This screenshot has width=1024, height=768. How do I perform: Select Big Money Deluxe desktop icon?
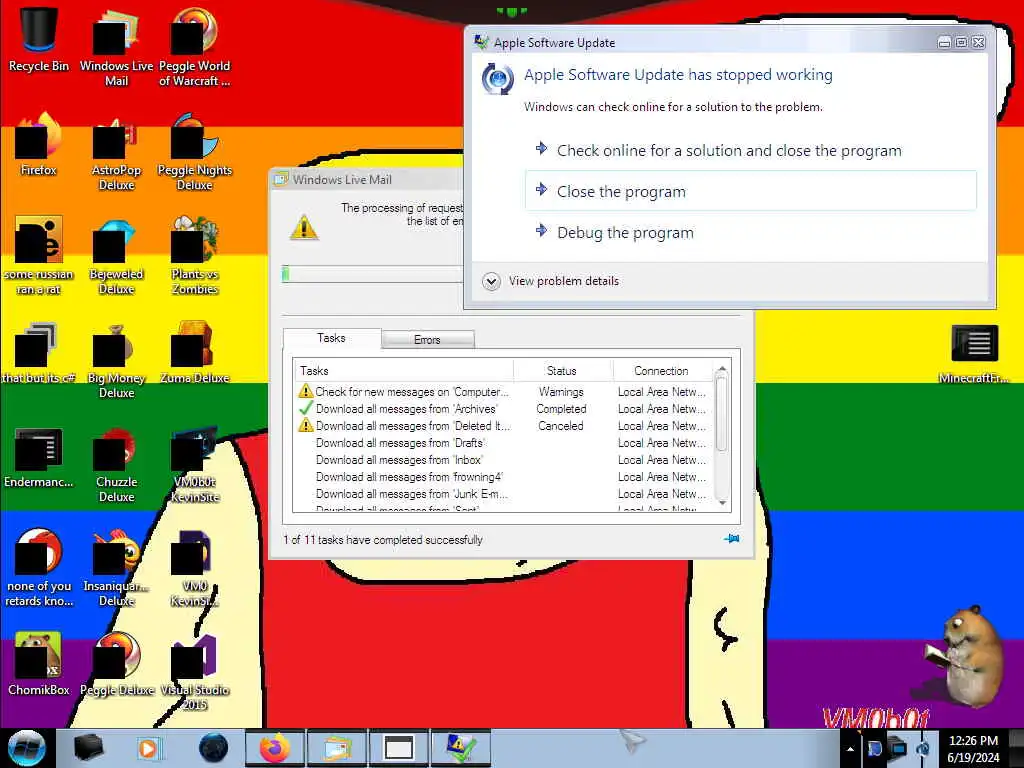[116, 359]
